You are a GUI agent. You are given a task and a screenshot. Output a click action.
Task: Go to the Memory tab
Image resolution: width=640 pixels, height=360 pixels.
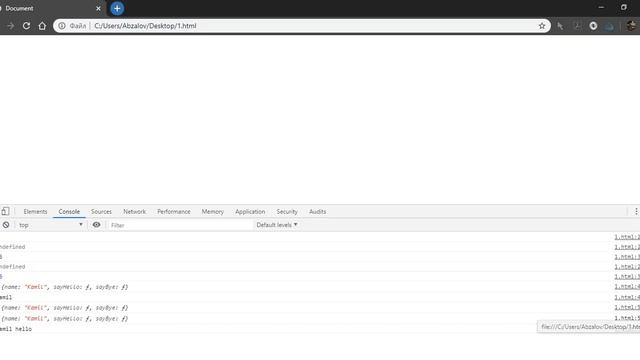213,211
